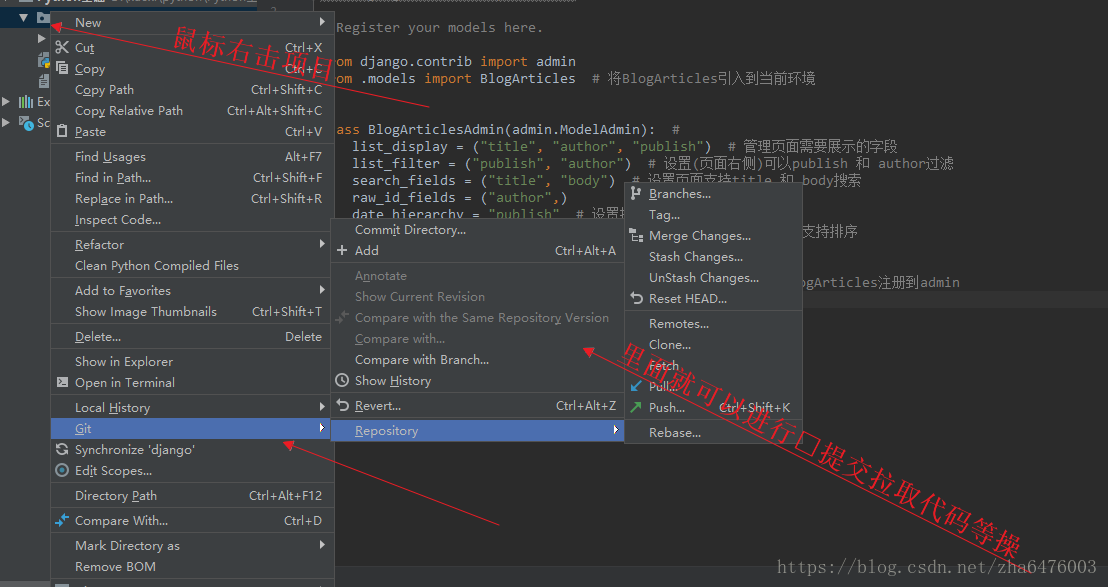The width and height of the screenshot is (1108, 587).
Task: Click the Edit Scopes circle icon
Action: click(x=62, y=470)
